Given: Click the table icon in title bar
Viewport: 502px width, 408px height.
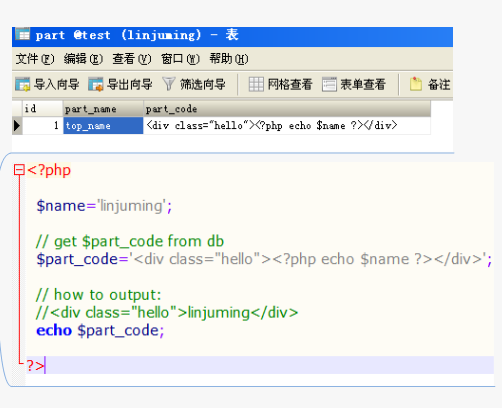Looking at the screenshot, I should pyautogui.click(x=23, y=34).
